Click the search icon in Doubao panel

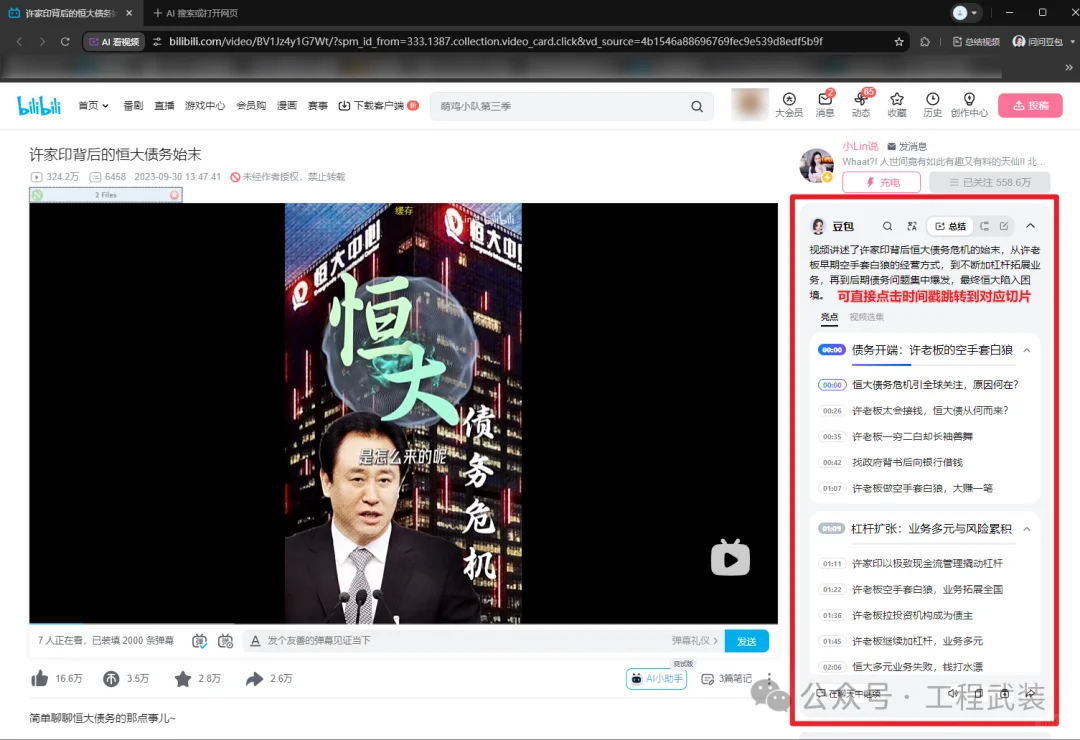pos(888,226)
